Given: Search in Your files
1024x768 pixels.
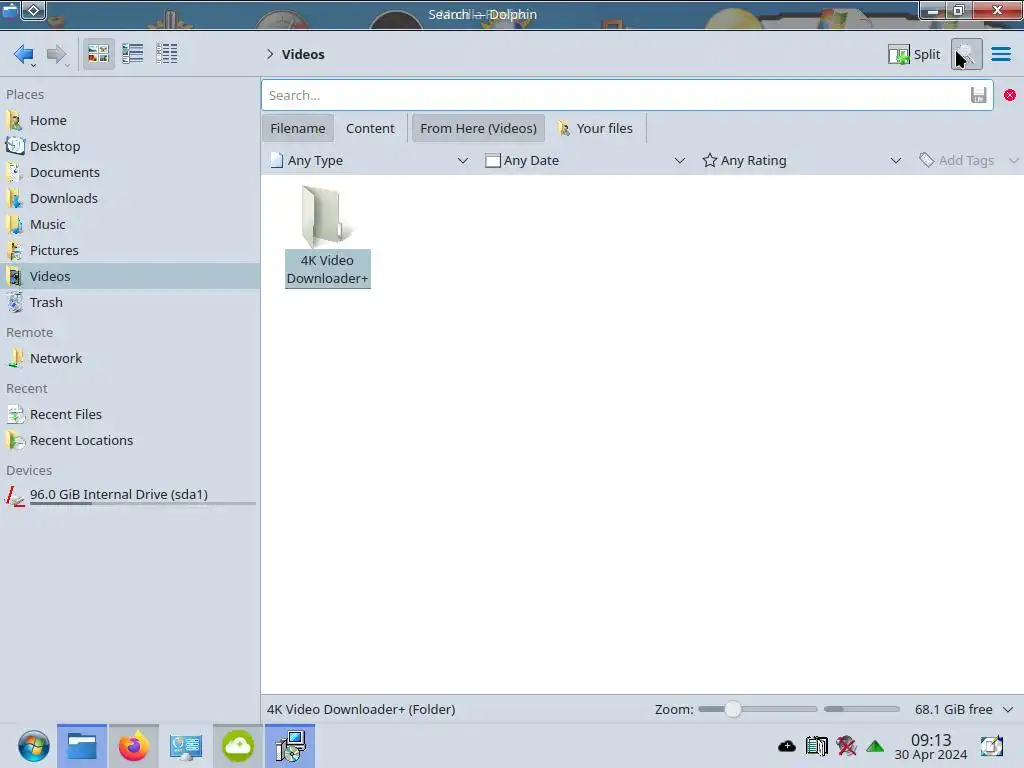Looking at the screenshot, I should click(595, 128).
